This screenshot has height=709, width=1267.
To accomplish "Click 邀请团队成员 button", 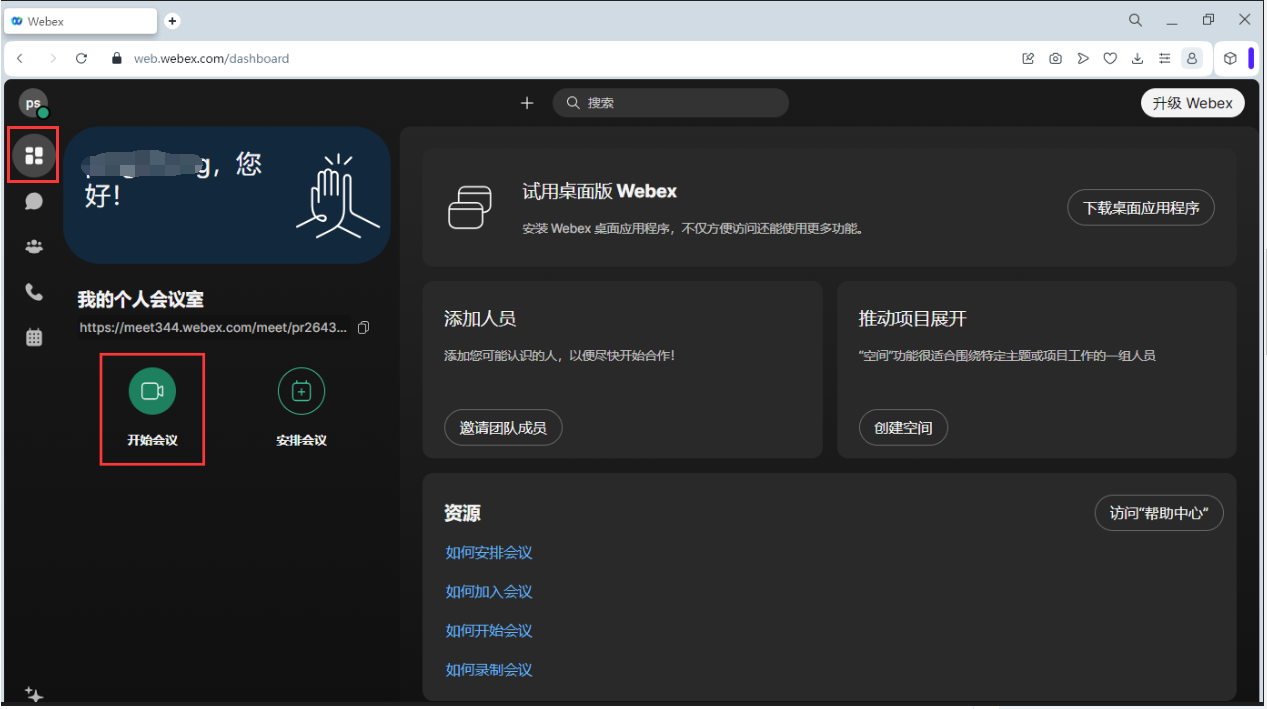I will [503, 428].
